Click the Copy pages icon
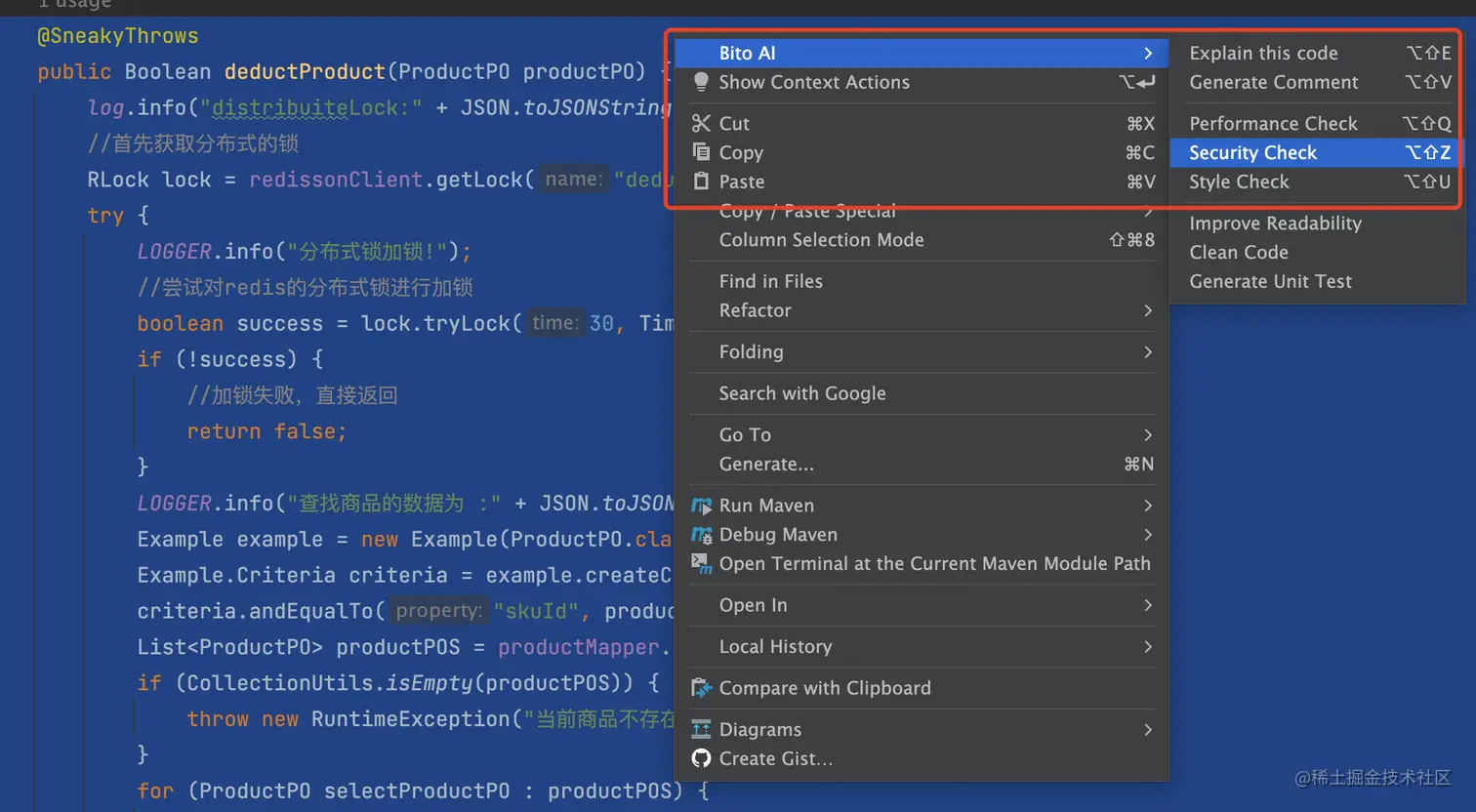 point(701,151)
